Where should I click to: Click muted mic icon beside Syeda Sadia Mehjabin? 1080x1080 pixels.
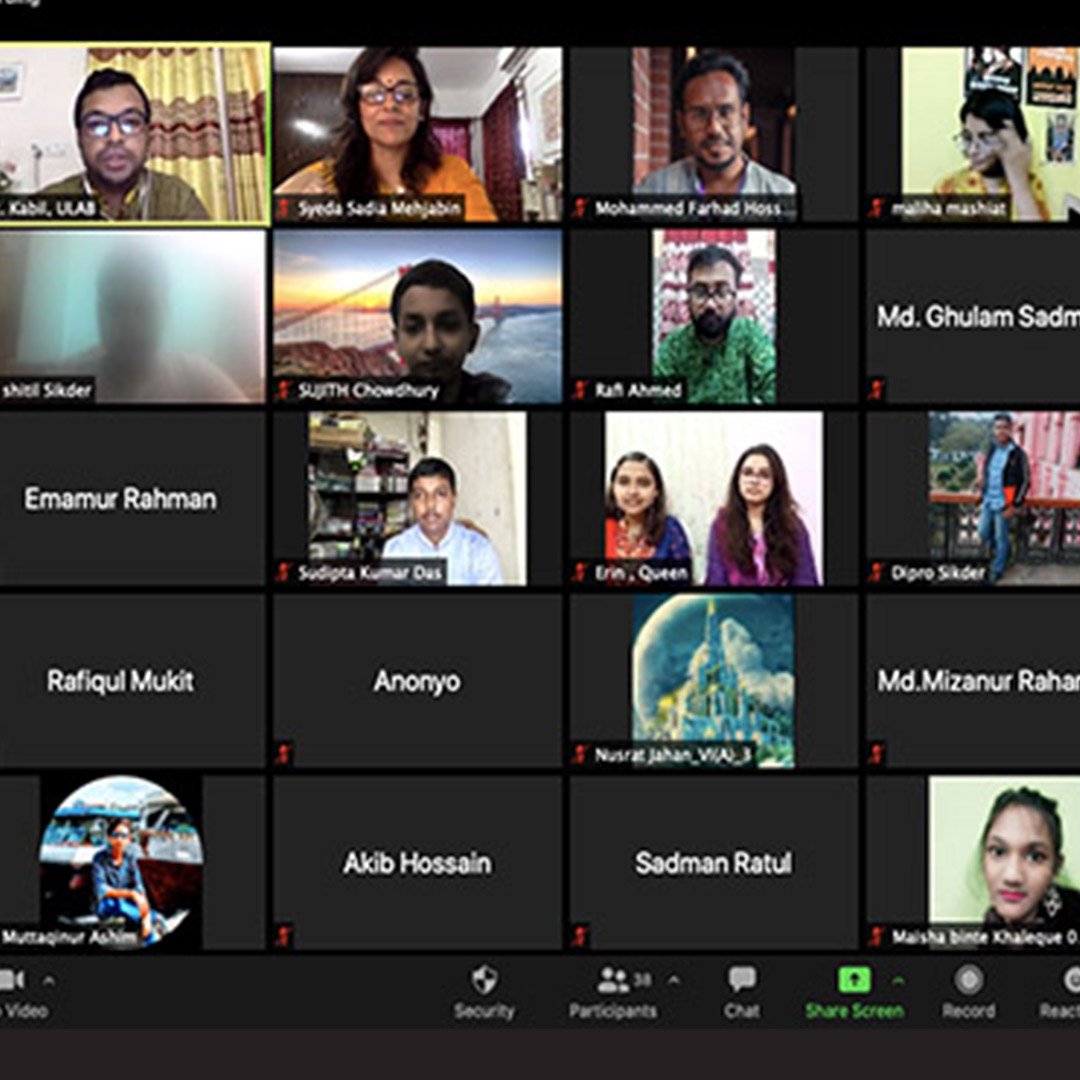tap(283, 208)
